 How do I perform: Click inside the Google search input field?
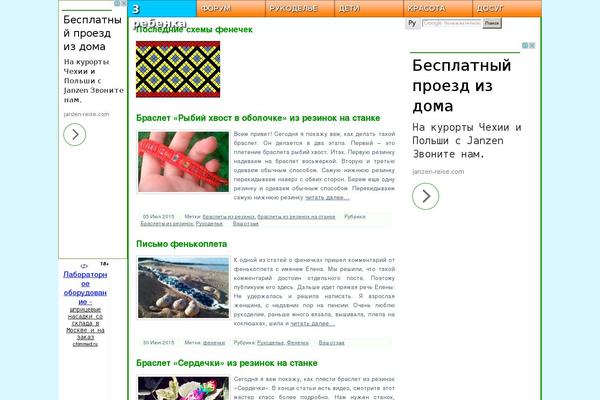[451, 23]
